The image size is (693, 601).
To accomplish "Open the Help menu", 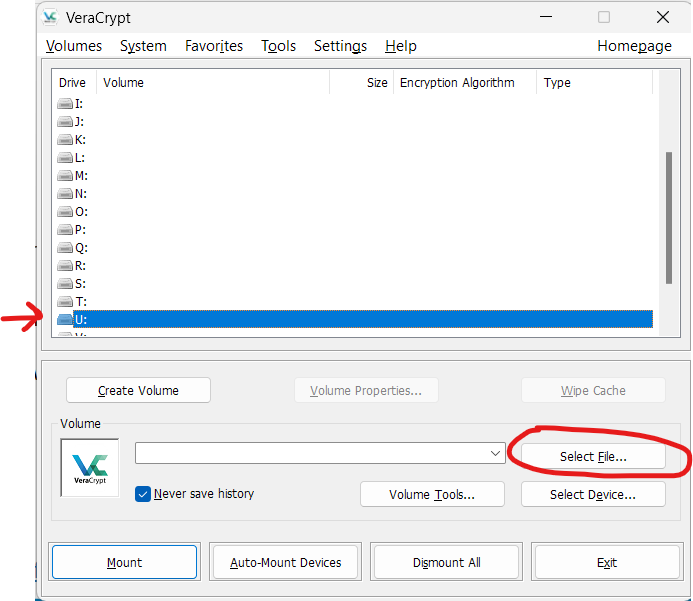I will pyautogui.click(x=401, y=46).
